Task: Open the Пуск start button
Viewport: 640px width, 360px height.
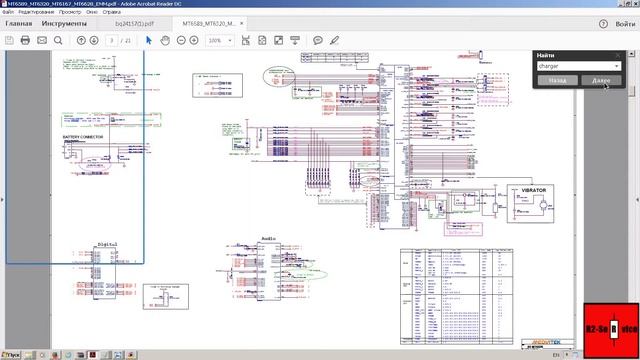Action: 11,355
